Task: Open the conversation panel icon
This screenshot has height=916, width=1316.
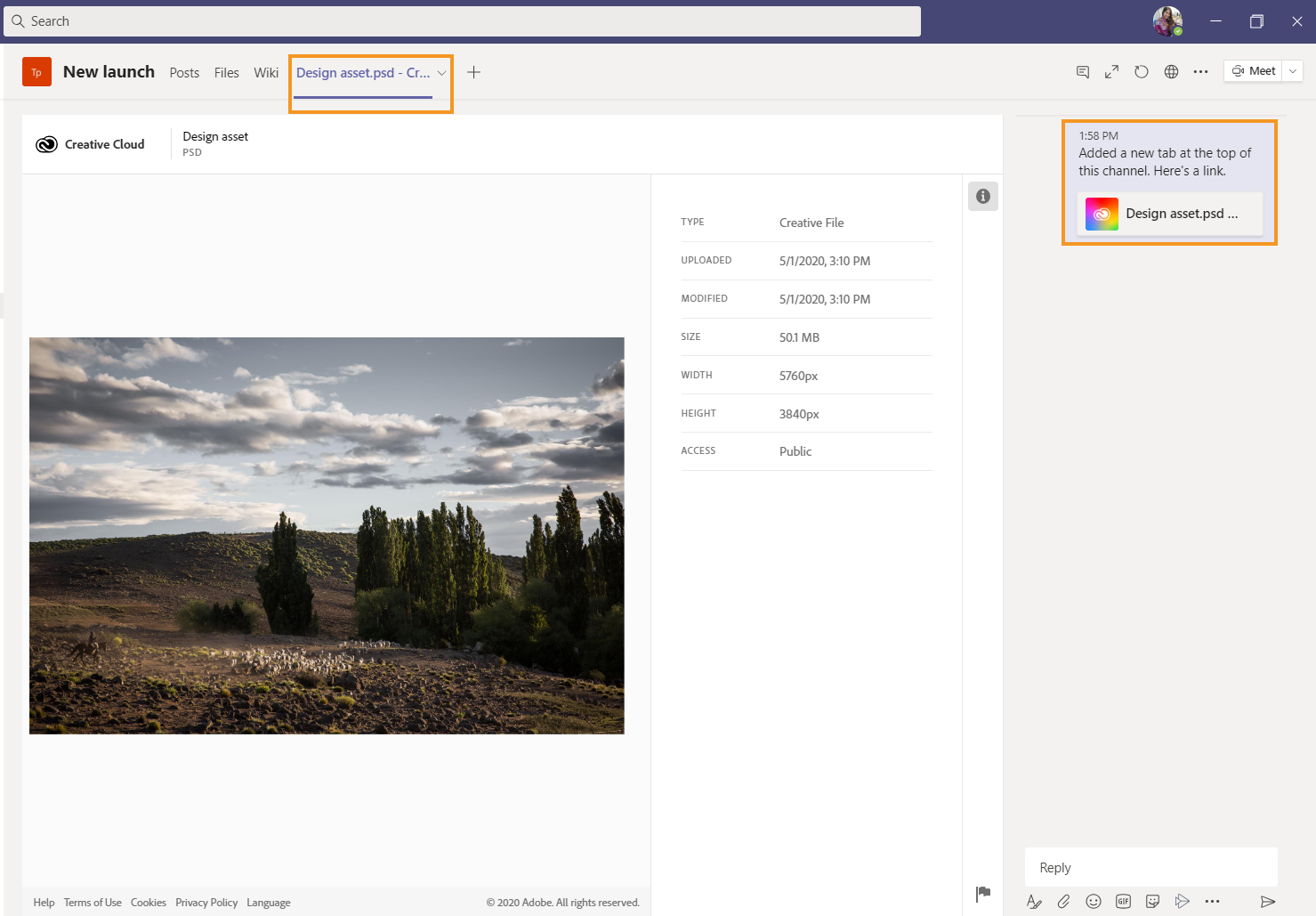Action: pyautogui.click(x=1082, y=71)
